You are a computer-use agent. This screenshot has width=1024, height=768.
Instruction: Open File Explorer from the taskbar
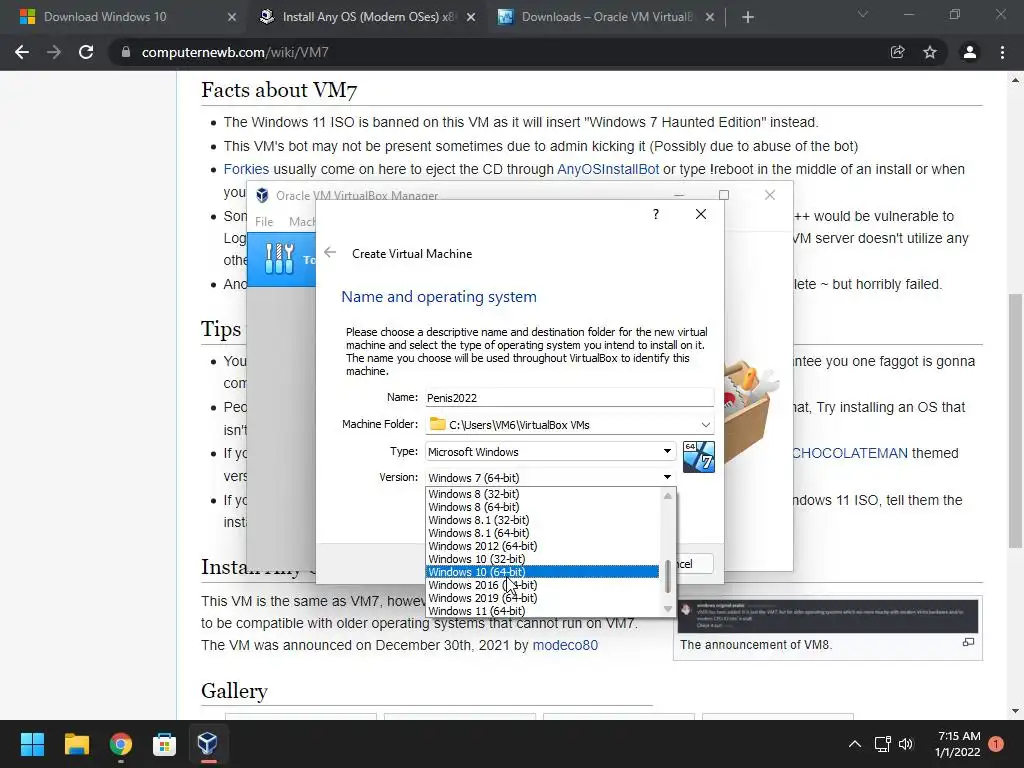76,744
